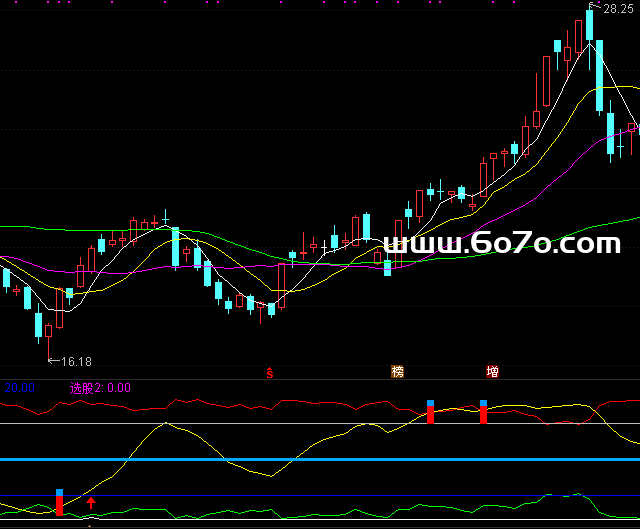Click the rightmost upper red-blue signal bar
Image resolution: width=640 pixels, height=529 pixels.
483,412
